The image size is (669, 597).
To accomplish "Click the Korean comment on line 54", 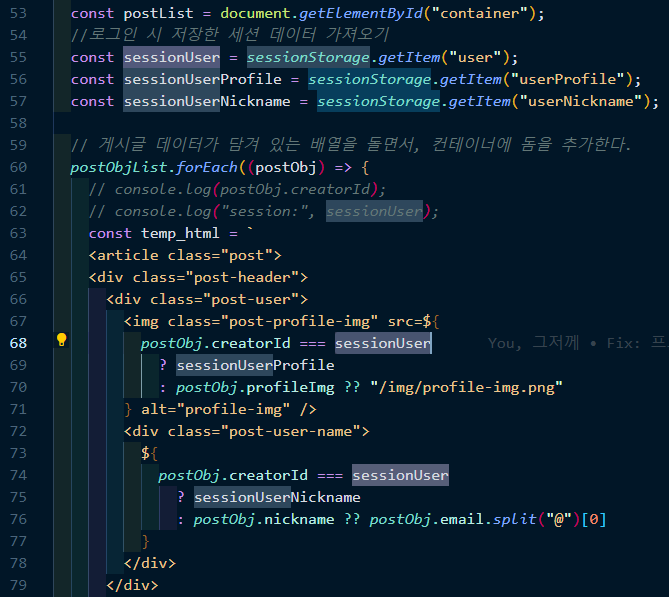I will (230, 35).
